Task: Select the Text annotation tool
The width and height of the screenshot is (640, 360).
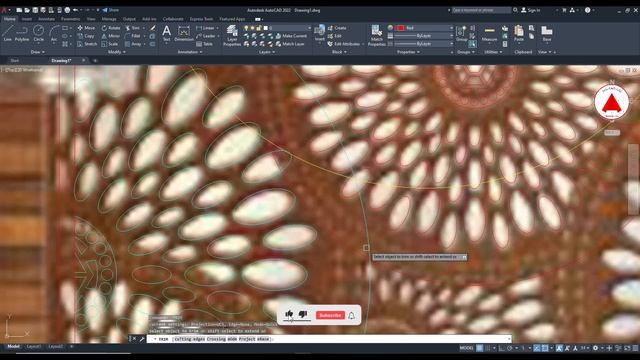Action: point(167,33)
